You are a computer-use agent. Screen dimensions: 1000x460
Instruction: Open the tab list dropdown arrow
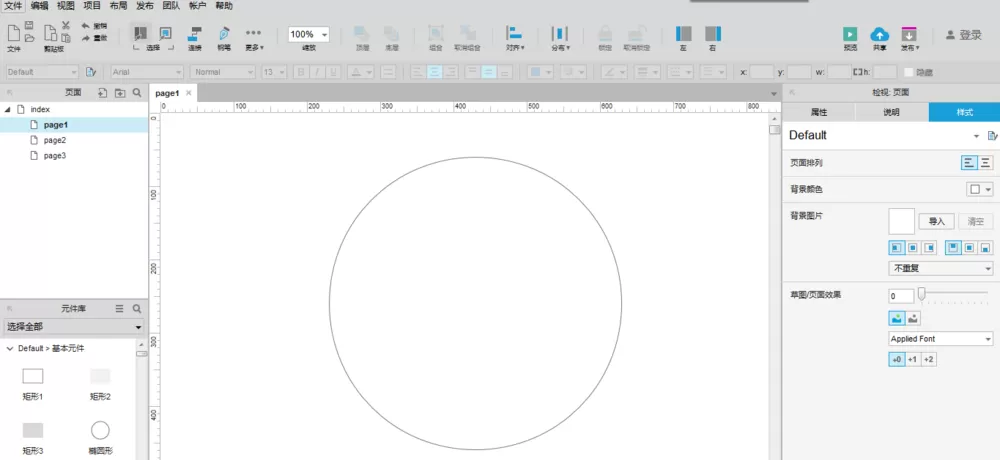click(x=774, y=94)
